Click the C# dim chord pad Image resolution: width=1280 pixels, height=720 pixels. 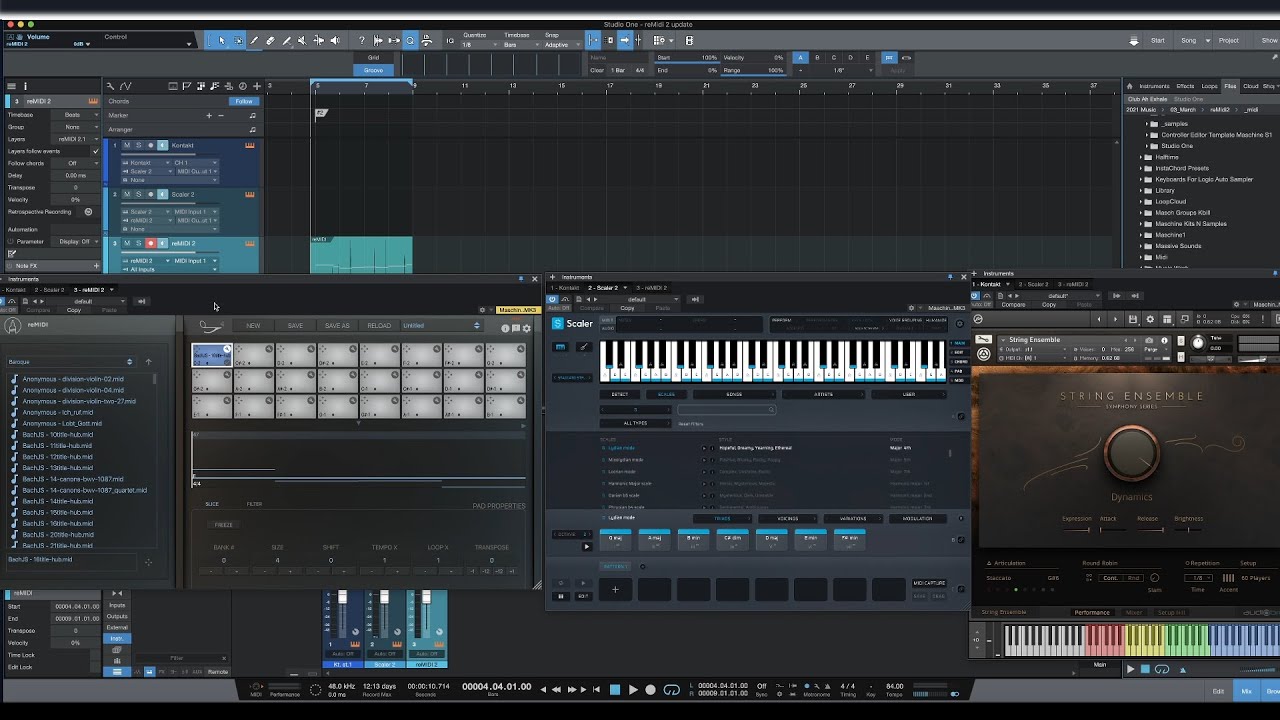pyautogui.click(x=732, y=539)
